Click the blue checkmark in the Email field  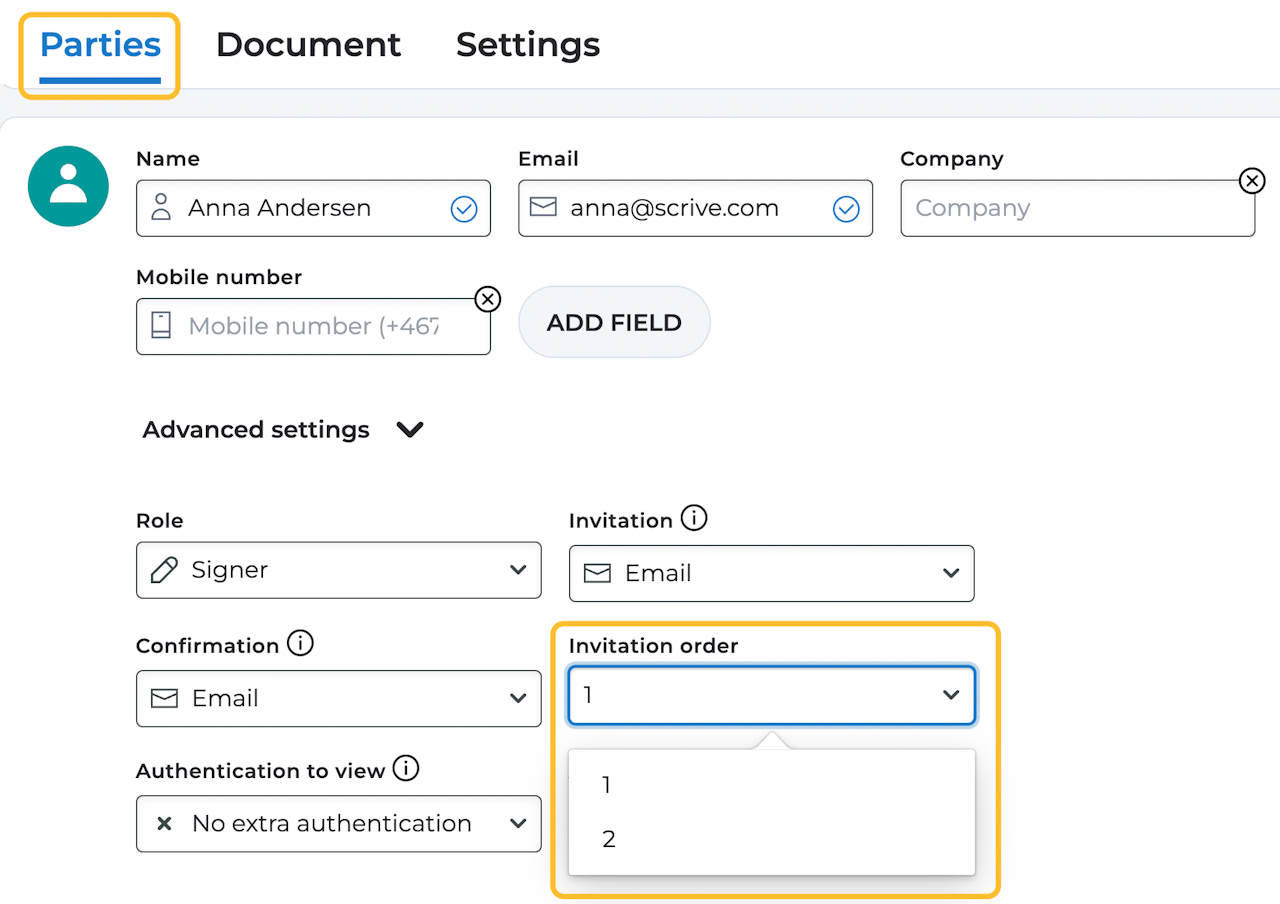846,208
